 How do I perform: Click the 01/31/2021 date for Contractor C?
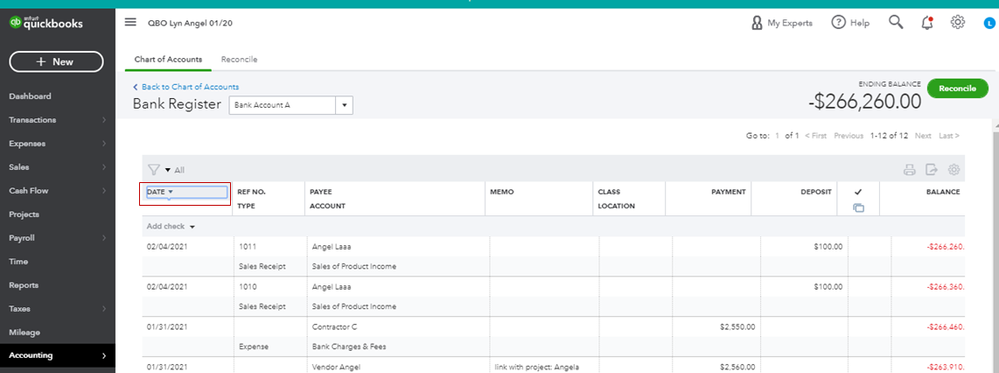tap(167, 327)
